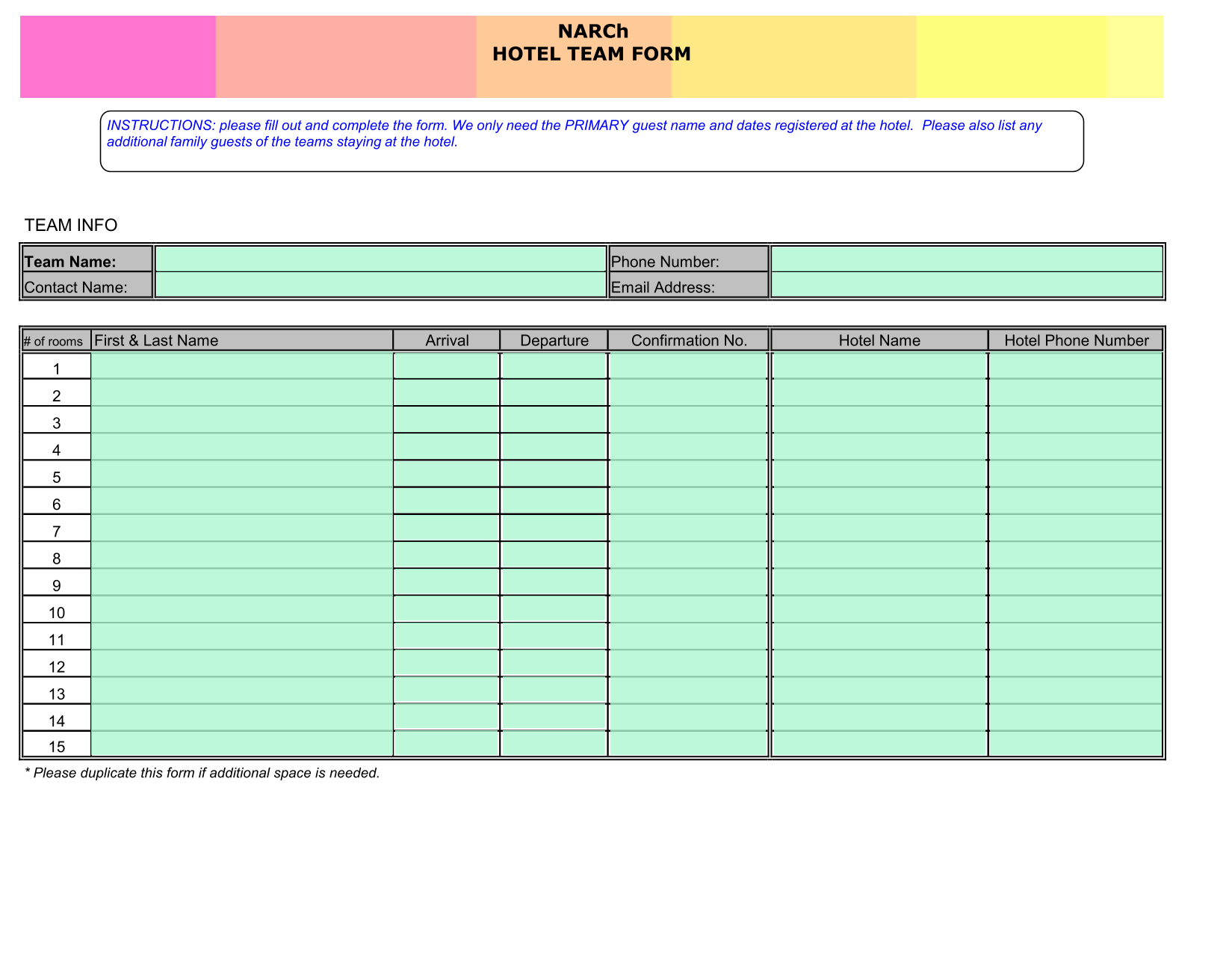
Task: Click the 'Confirmation No.' column header
Action: pos(689,340)
